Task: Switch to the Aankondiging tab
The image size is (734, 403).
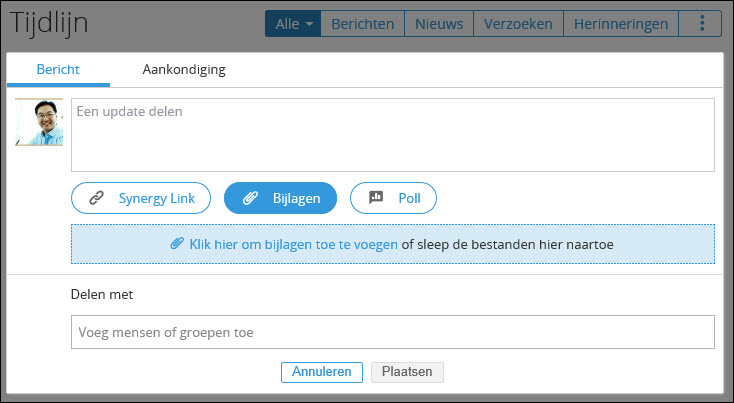Action: pos(184,69)
